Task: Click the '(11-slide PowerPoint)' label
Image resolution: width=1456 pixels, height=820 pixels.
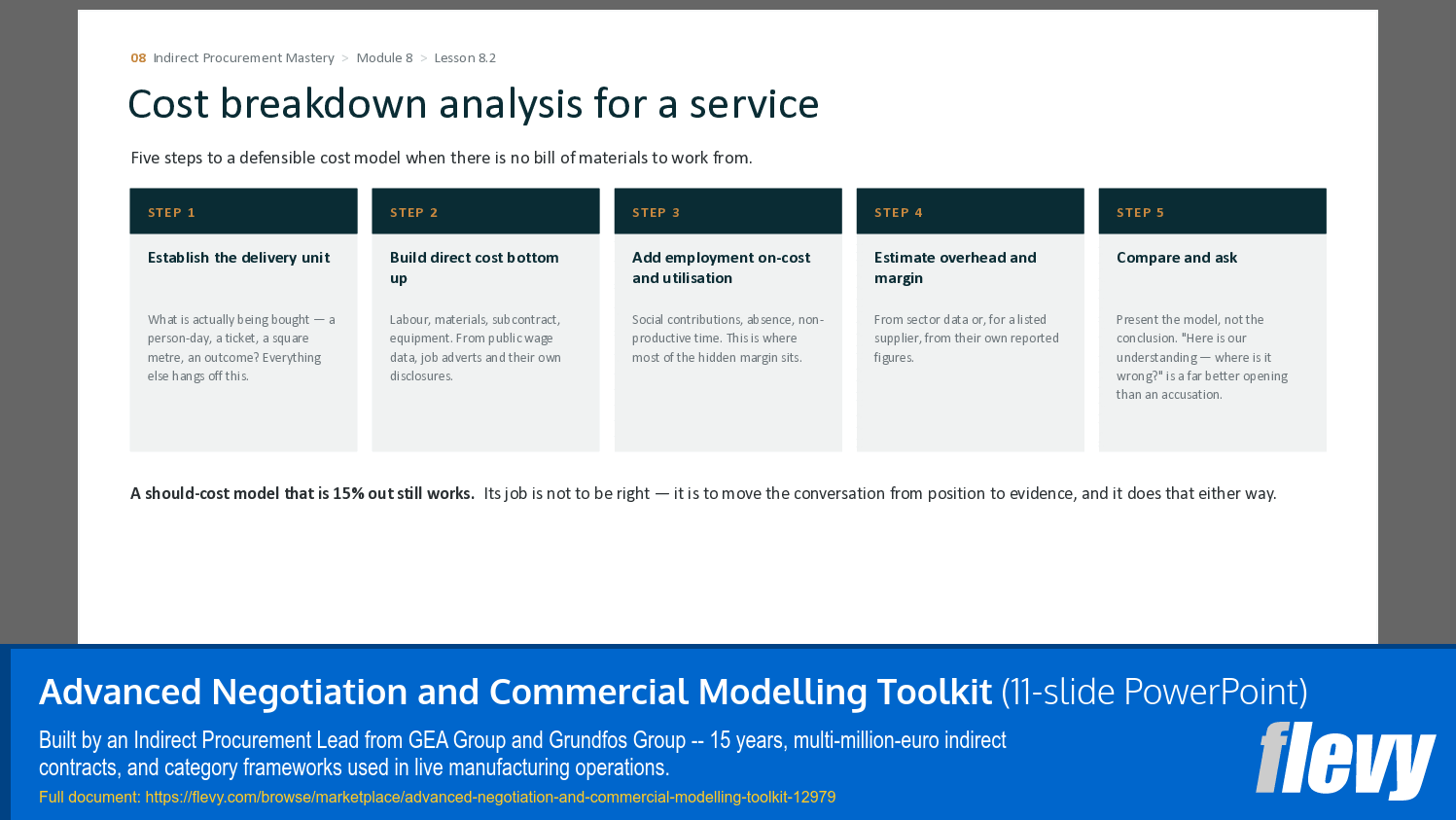Action: pos(1154,692)
